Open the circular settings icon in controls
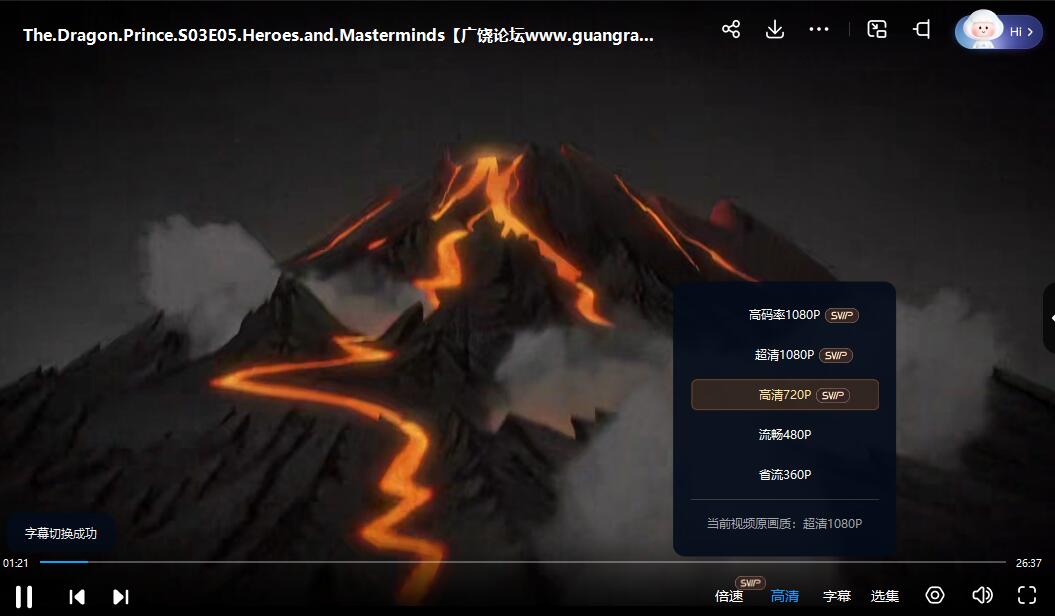Image resolution: width=1055 pixels, height=616 pixels. click(935, 595)
